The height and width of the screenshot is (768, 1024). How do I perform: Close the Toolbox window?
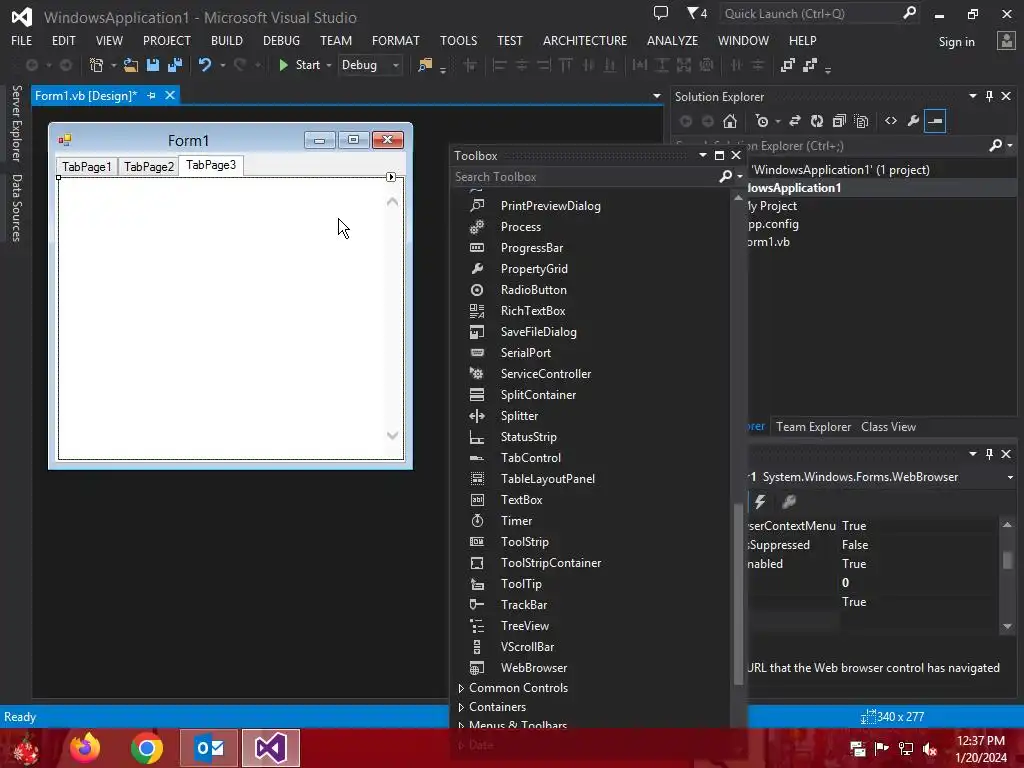click(x=736, y=155)
